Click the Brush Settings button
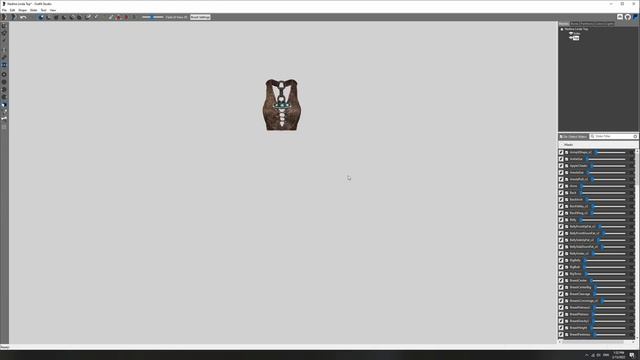 click(200, 17)
